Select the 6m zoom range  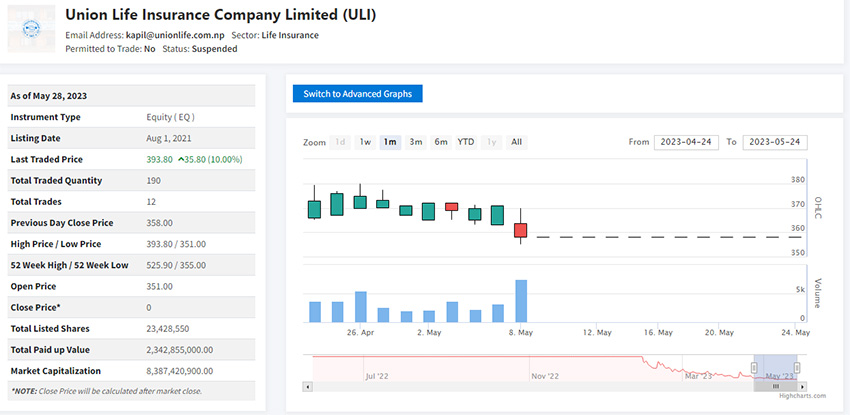point(441,142)
